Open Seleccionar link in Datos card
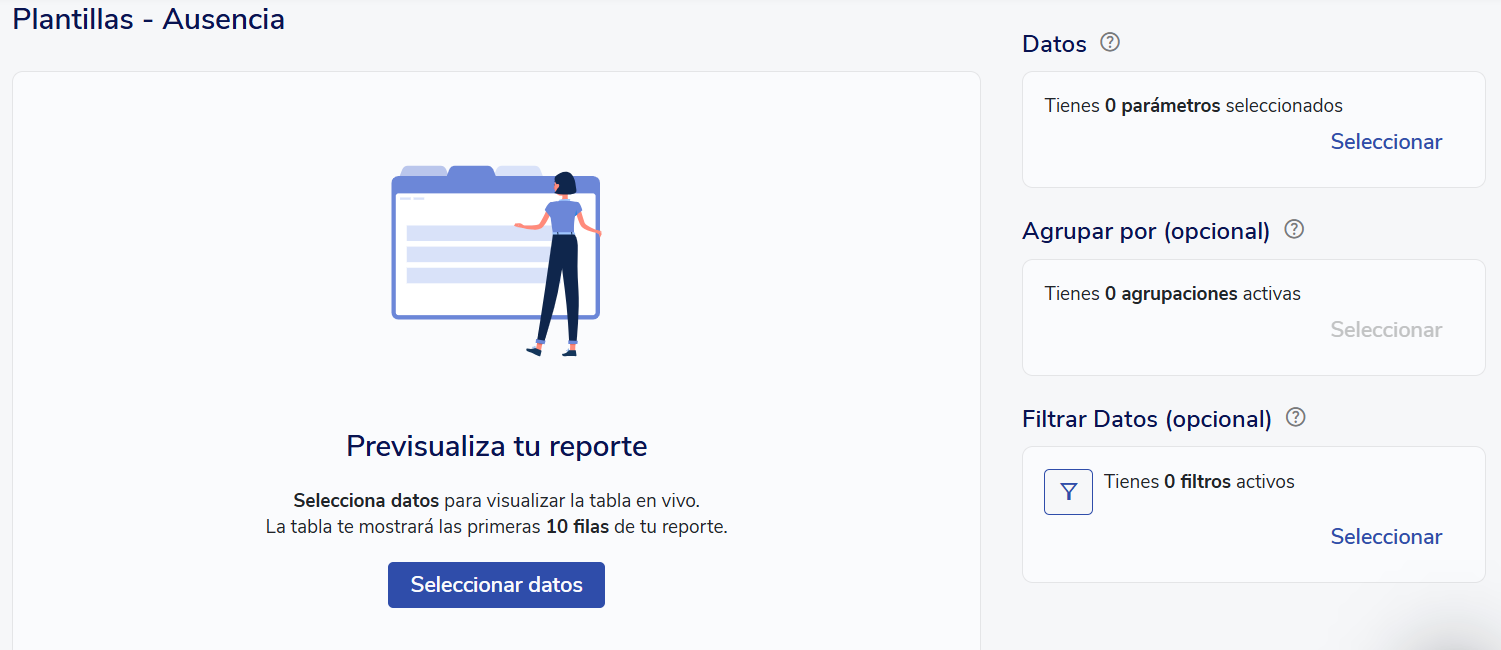 (1386, 142)
